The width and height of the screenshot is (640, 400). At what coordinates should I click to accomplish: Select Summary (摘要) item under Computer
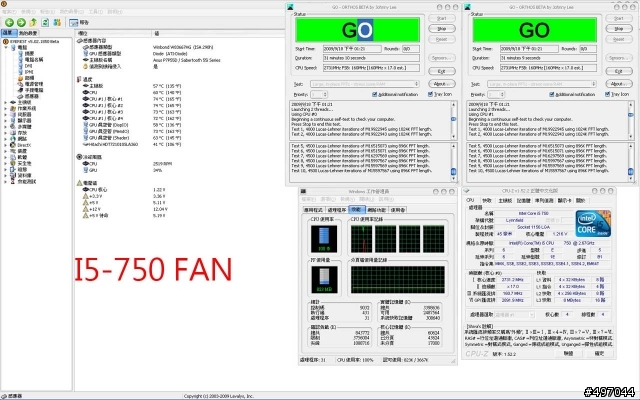coord(27,53)
